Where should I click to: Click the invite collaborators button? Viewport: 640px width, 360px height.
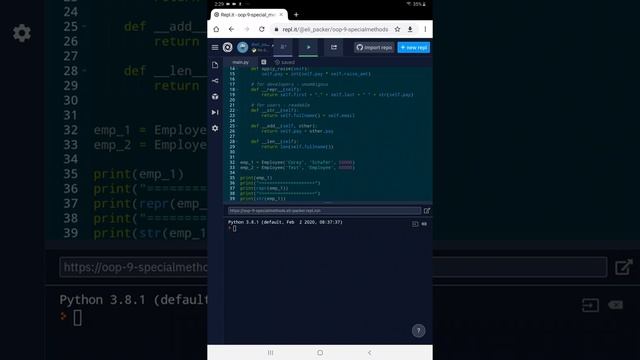[x=283, y=47]
